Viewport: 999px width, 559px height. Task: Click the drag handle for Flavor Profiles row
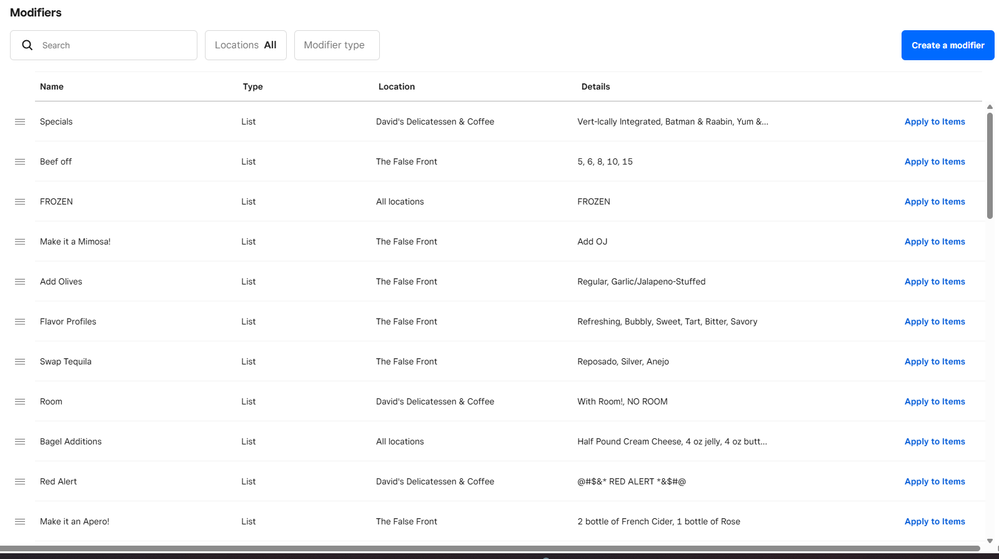20,322
